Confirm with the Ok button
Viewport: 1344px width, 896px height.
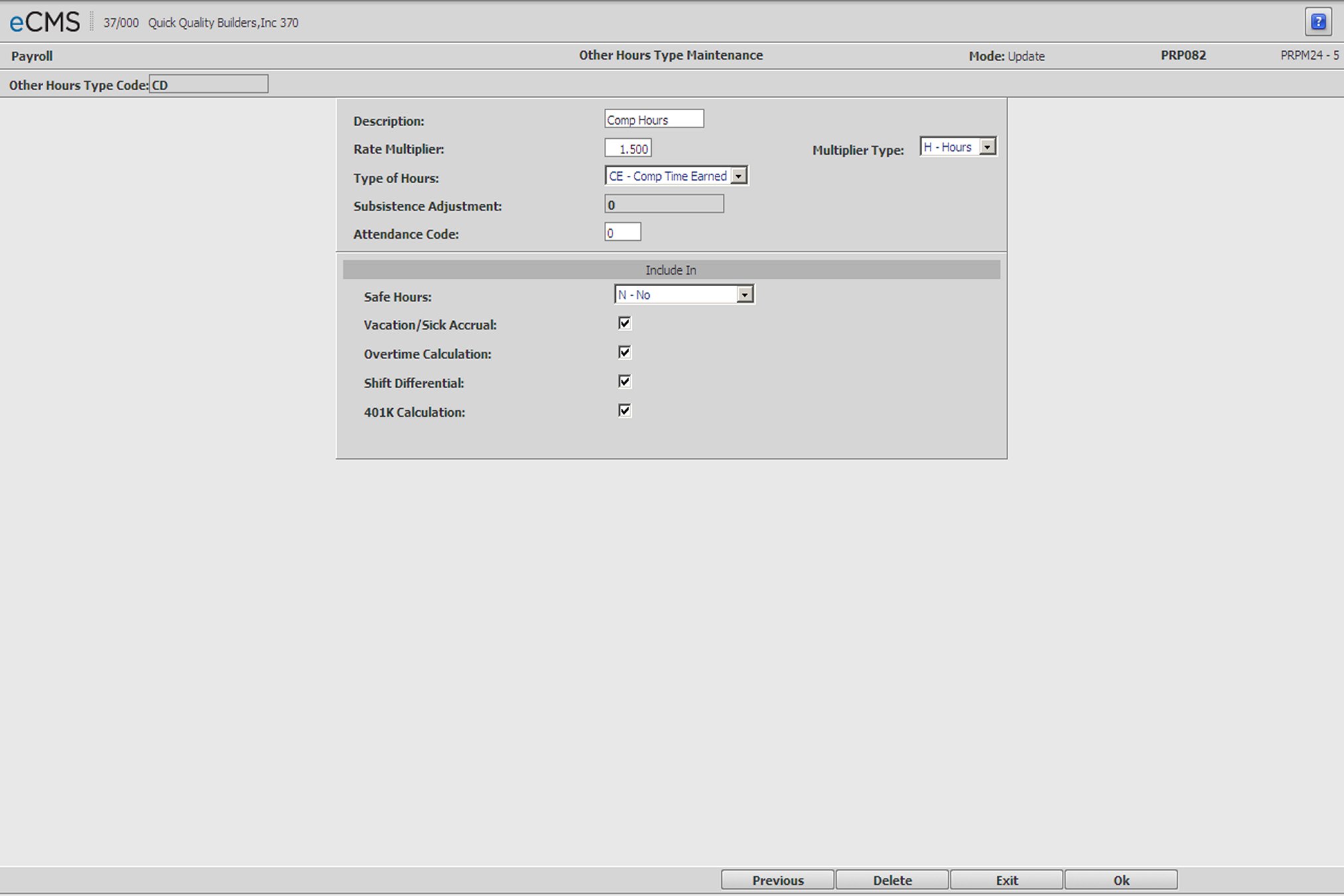[1121, 880]
